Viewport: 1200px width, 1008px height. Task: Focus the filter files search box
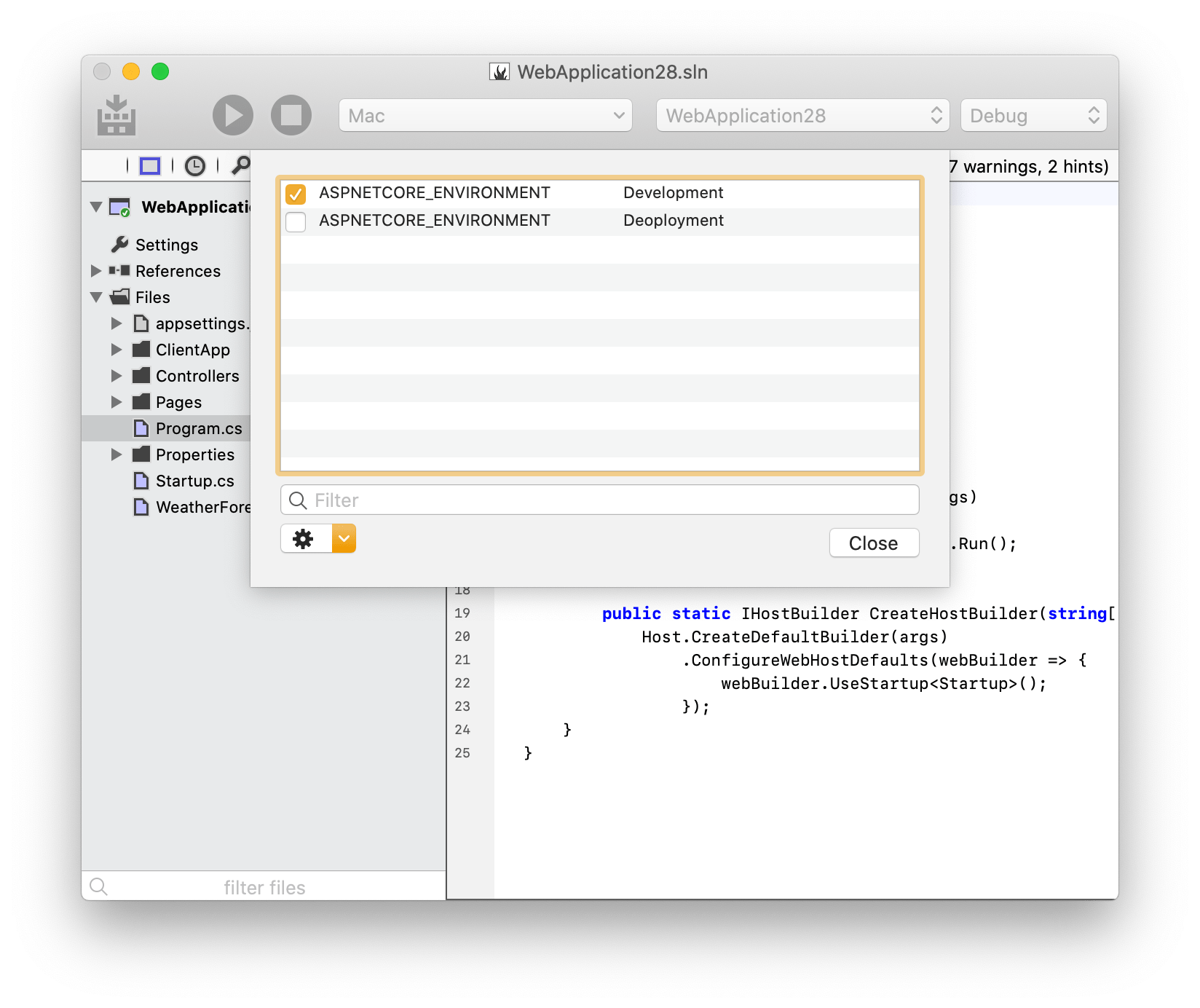264,886
